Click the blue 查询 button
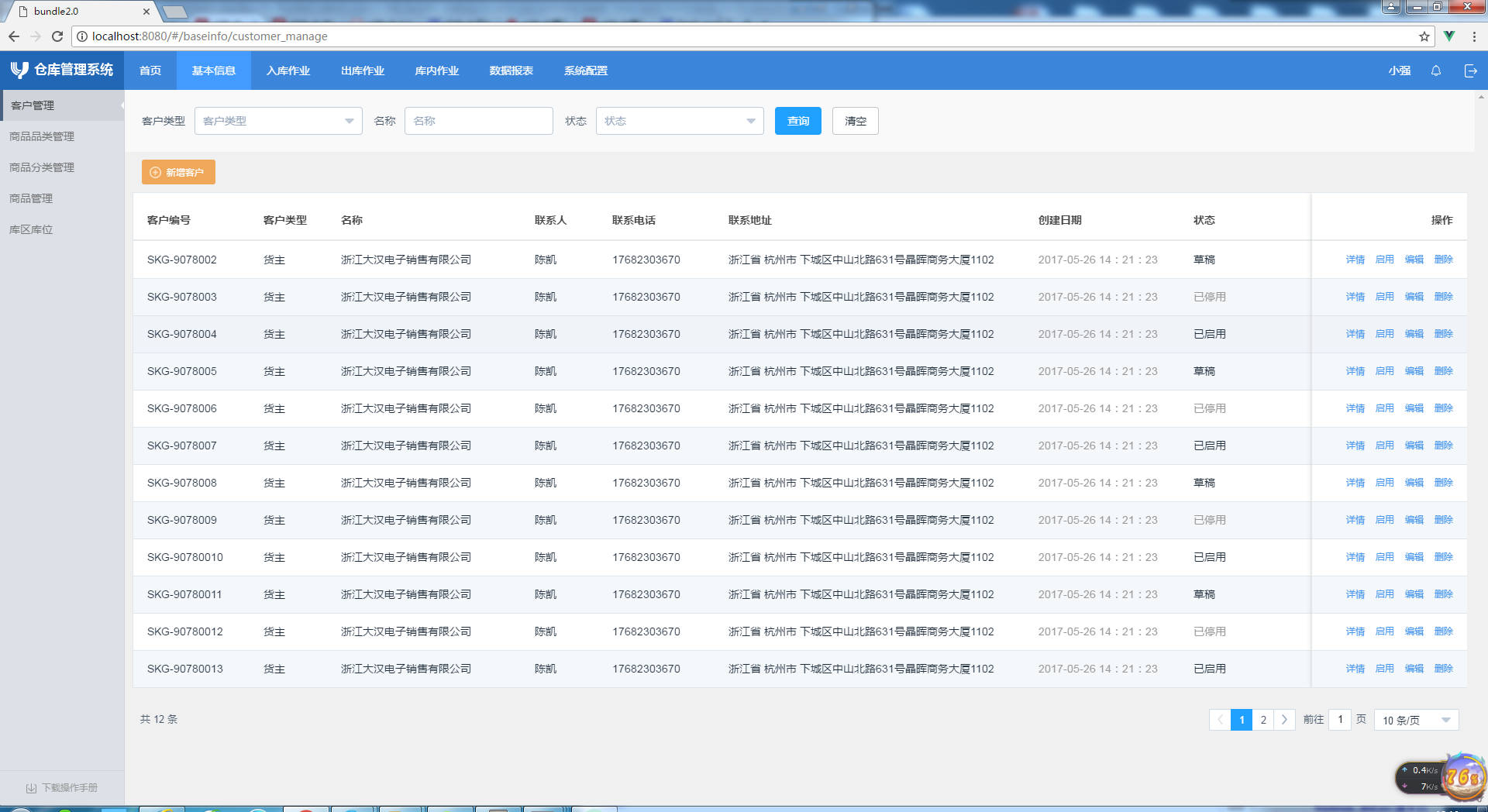 (798, 121)
